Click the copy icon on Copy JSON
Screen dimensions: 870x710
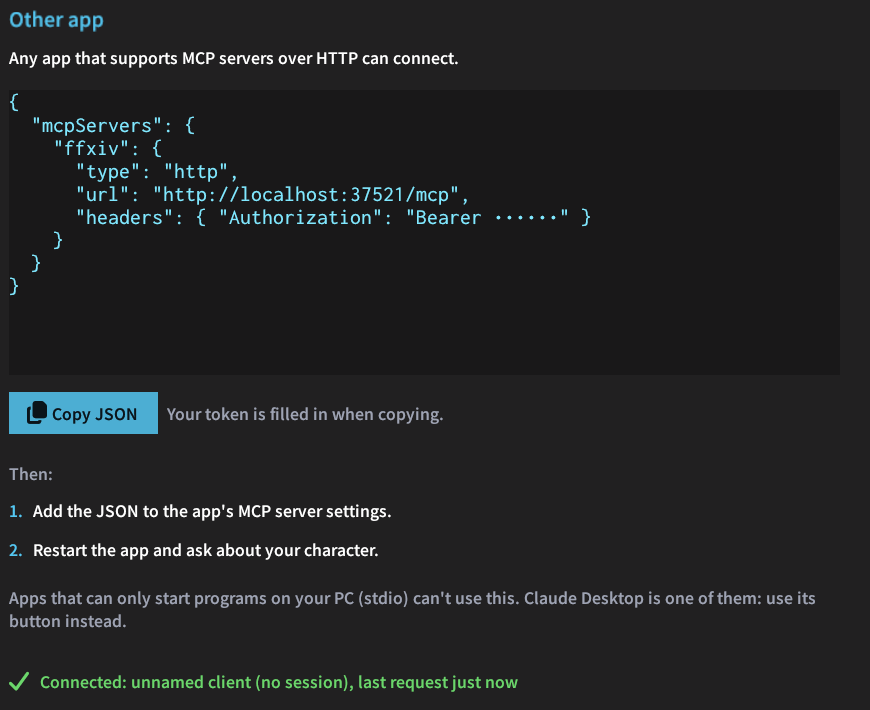[x=37, y=413]
